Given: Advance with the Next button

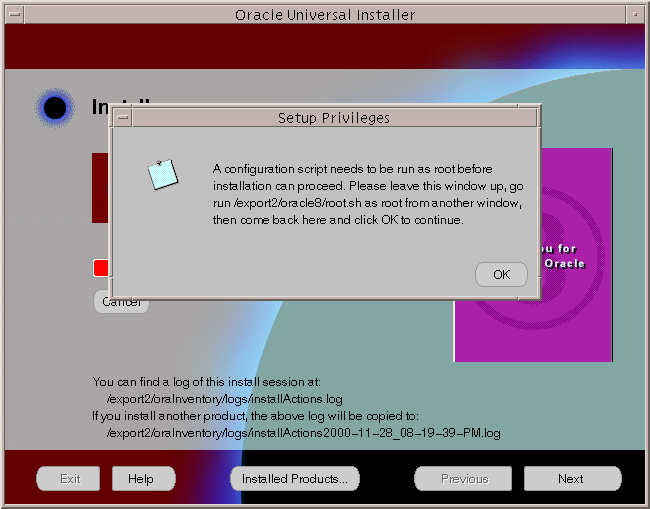Looking at the screenshot, I should click(572, 479).
